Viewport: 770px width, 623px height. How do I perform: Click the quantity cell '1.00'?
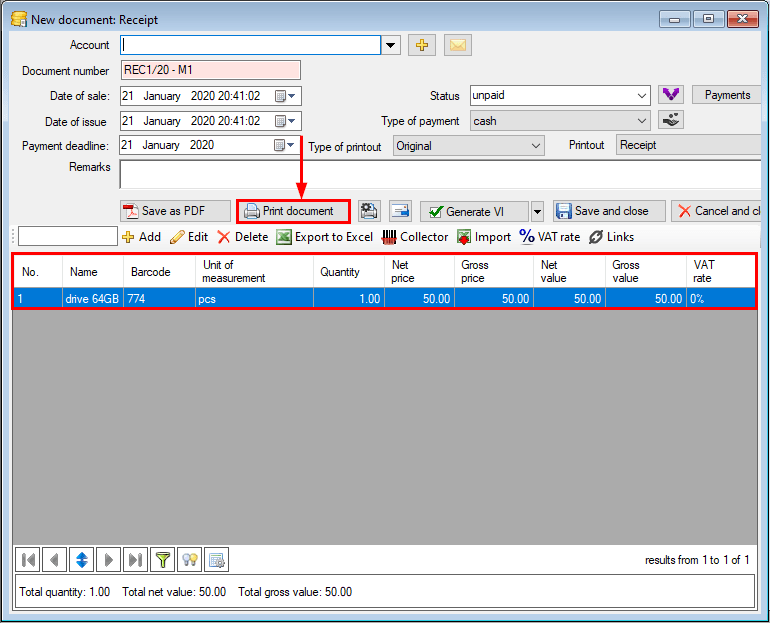click(x=349, y=298)
